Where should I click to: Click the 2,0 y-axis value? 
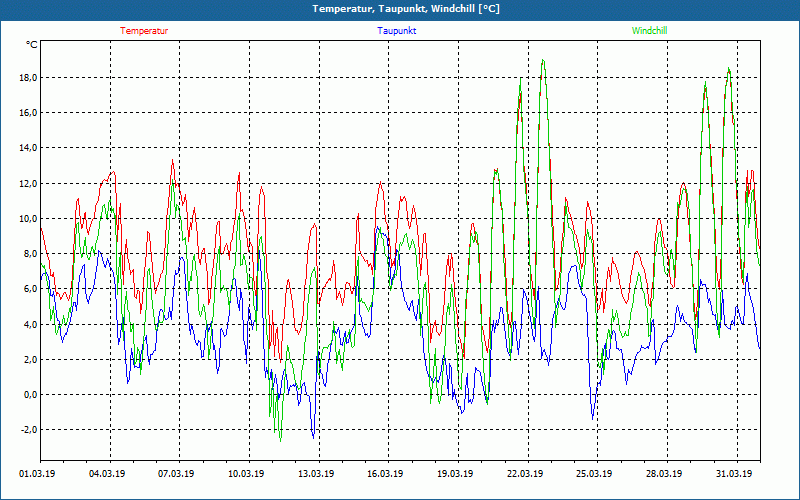(30, 359)
